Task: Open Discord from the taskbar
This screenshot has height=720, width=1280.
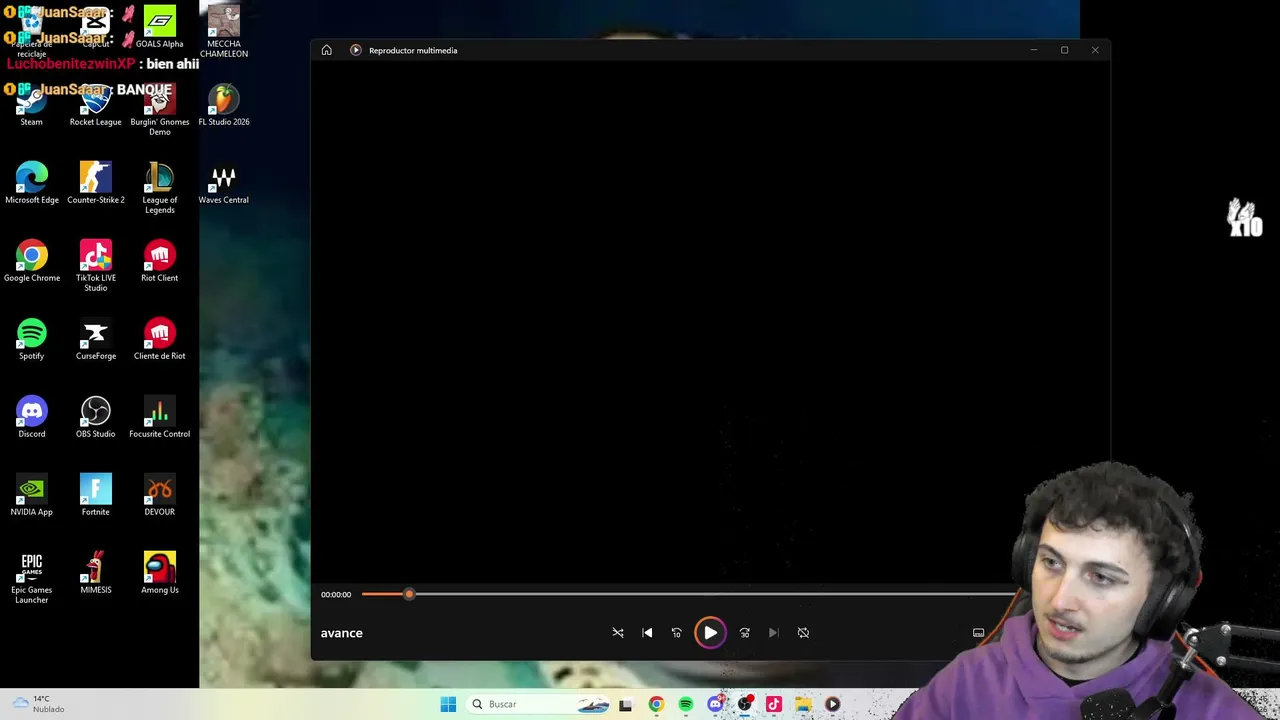Action: (715, 704)
